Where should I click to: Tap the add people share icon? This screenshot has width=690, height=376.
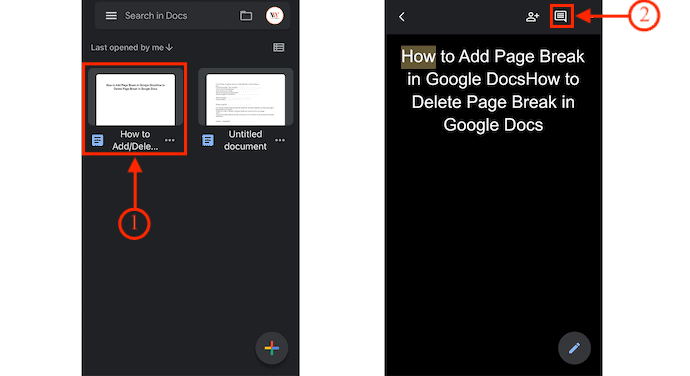[x=532, y=17]
